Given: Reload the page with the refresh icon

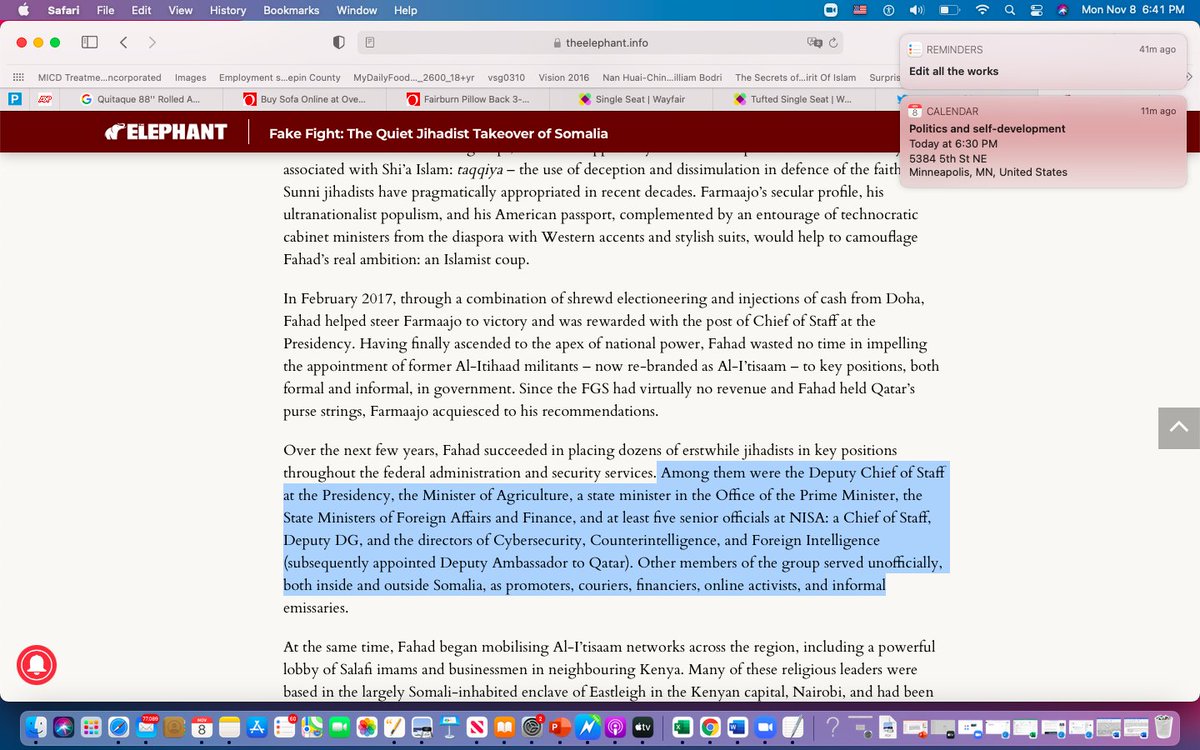Looking at the screenshot, I should pos(833,43).
